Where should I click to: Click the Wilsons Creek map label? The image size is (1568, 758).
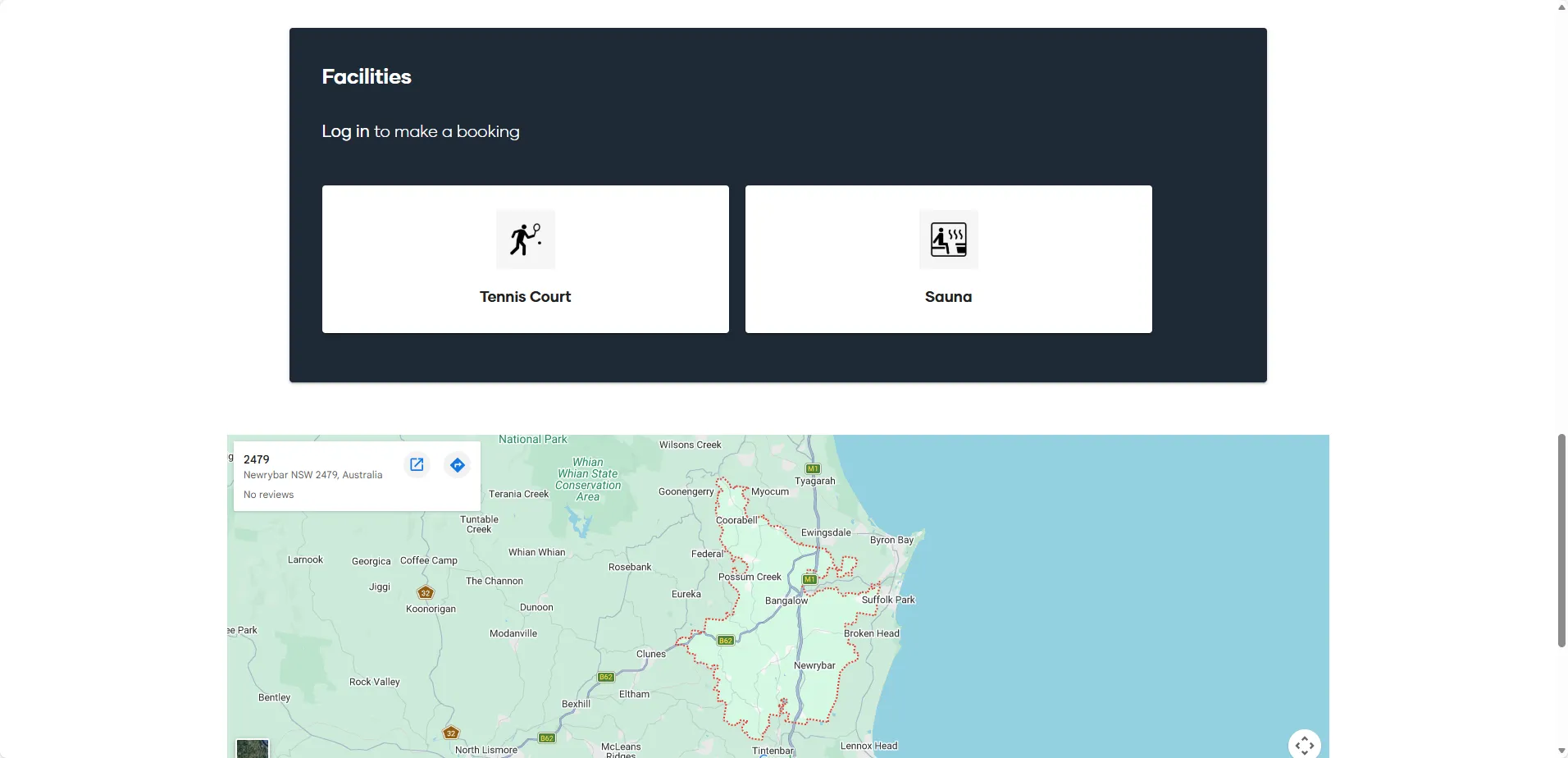point(691,445)
